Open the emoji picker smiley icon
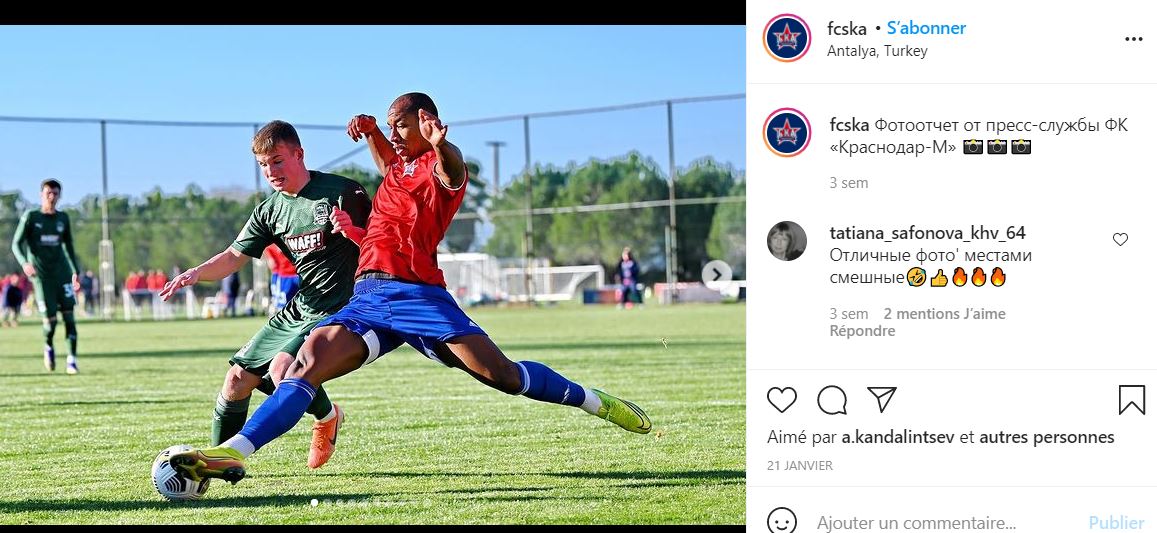This screenshot has width=1157, height=533. click(781, 521)
